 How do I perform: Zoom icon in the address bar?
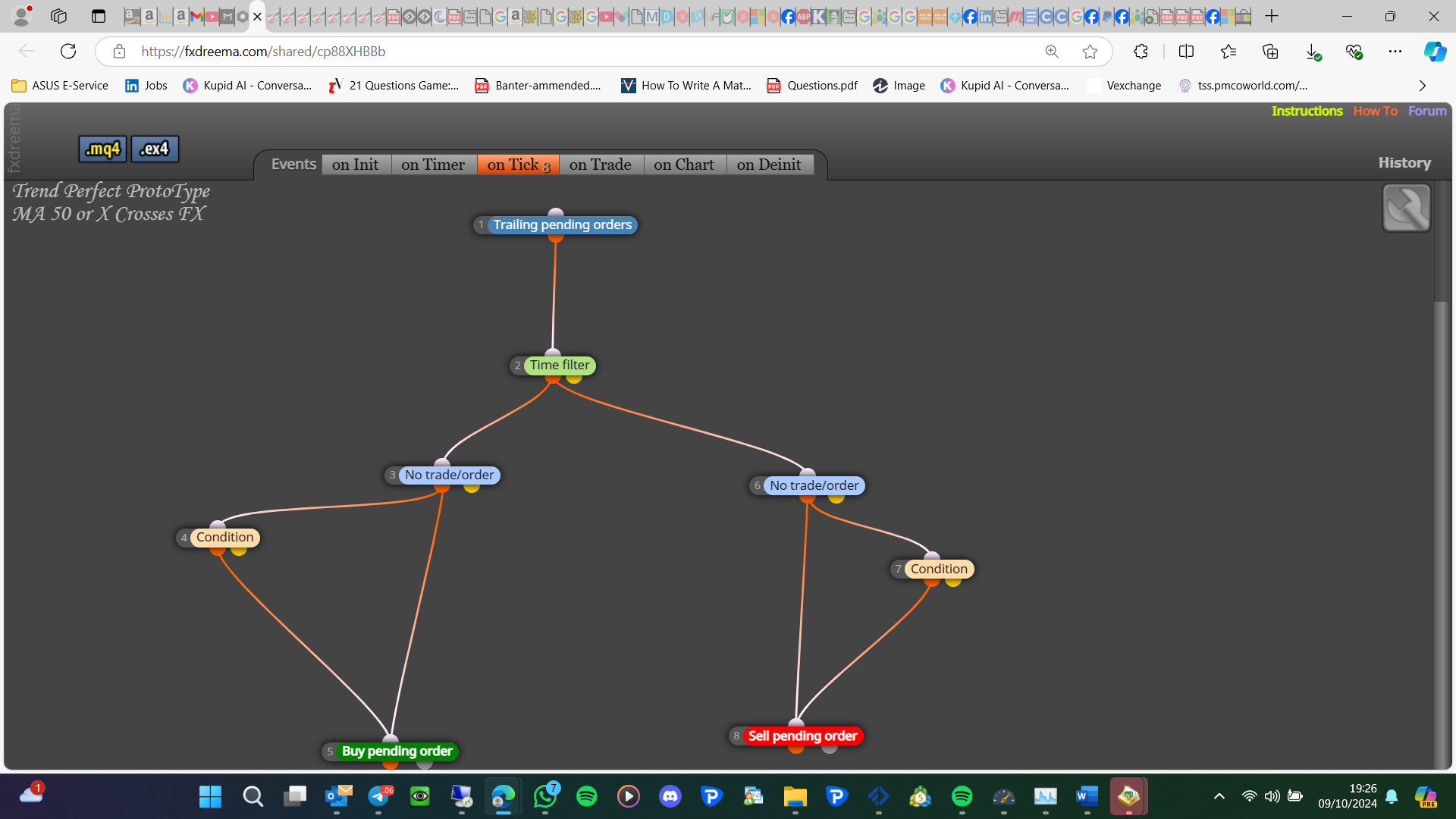(1052, 52)
